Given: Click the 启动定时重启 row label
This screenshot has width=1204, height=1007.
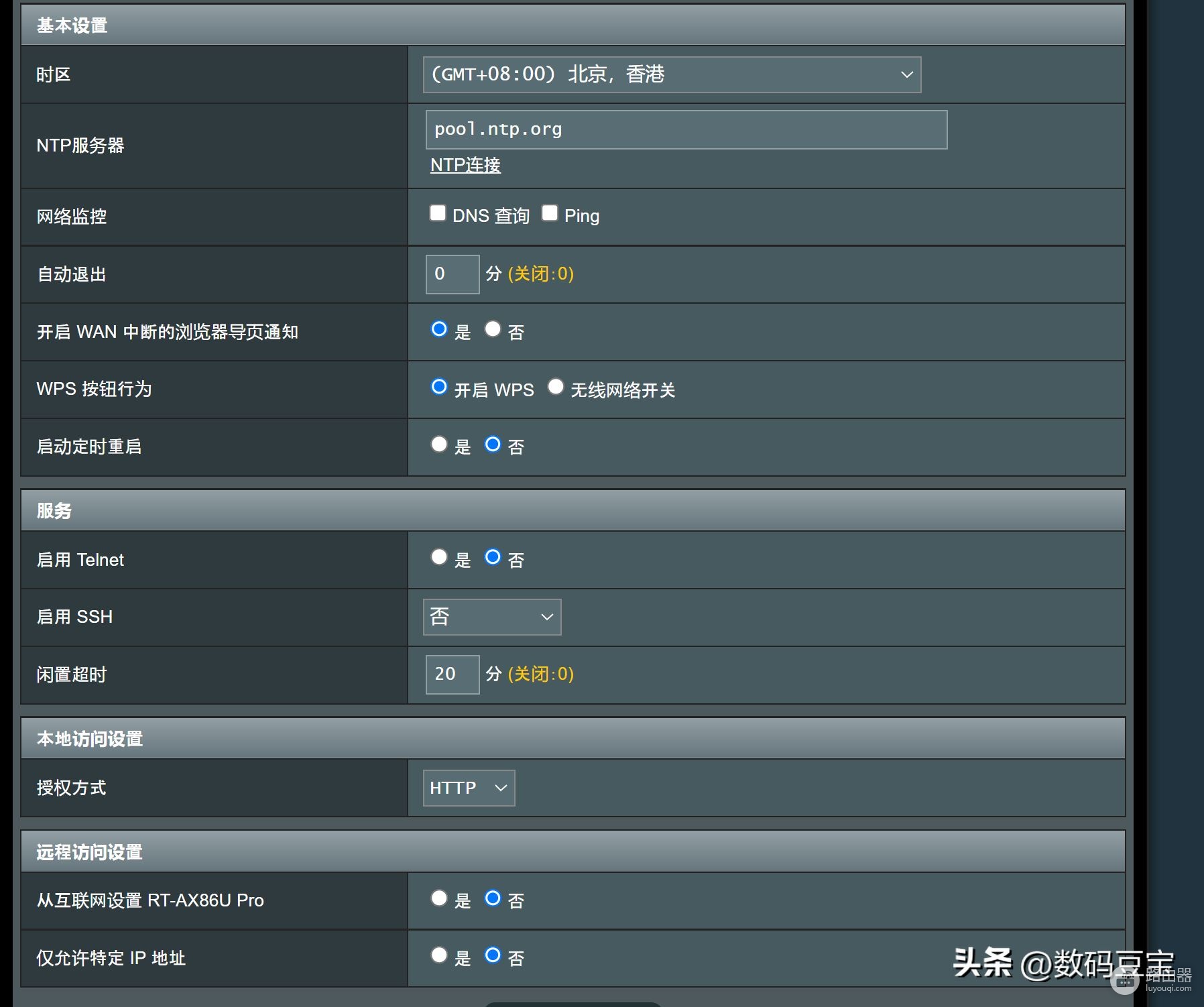Looking at the screenshot, I should click(89, 447).
